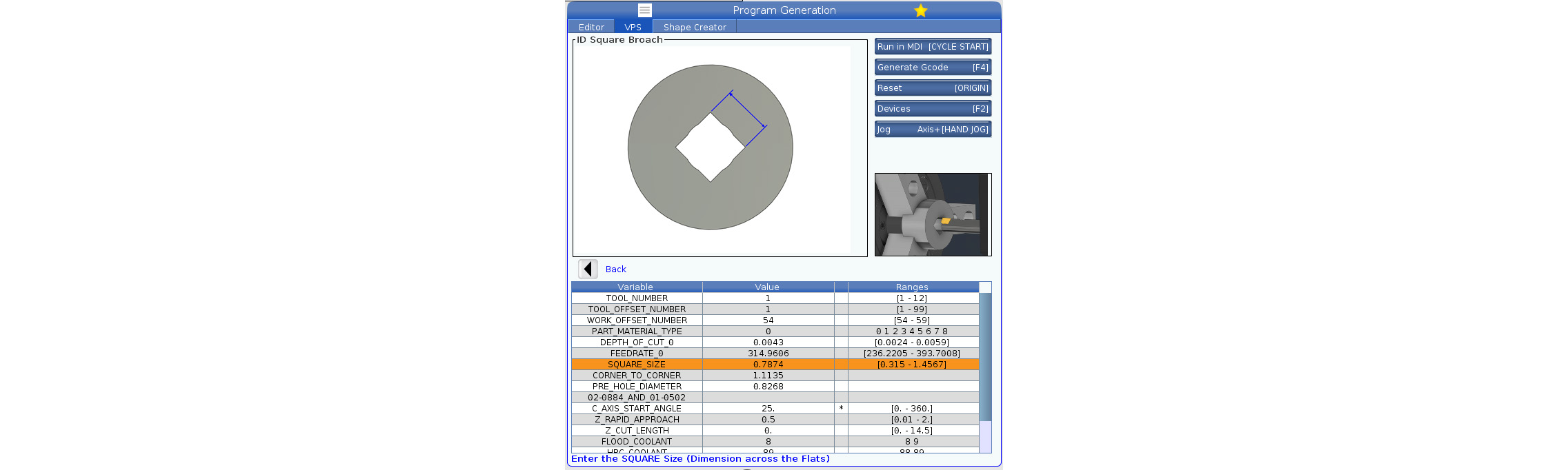Image resolution: width=1568 pixels, height=470 pixels.
Task: Select 02-0884_AND_01-0502 row
Action: tap(775, 398)
